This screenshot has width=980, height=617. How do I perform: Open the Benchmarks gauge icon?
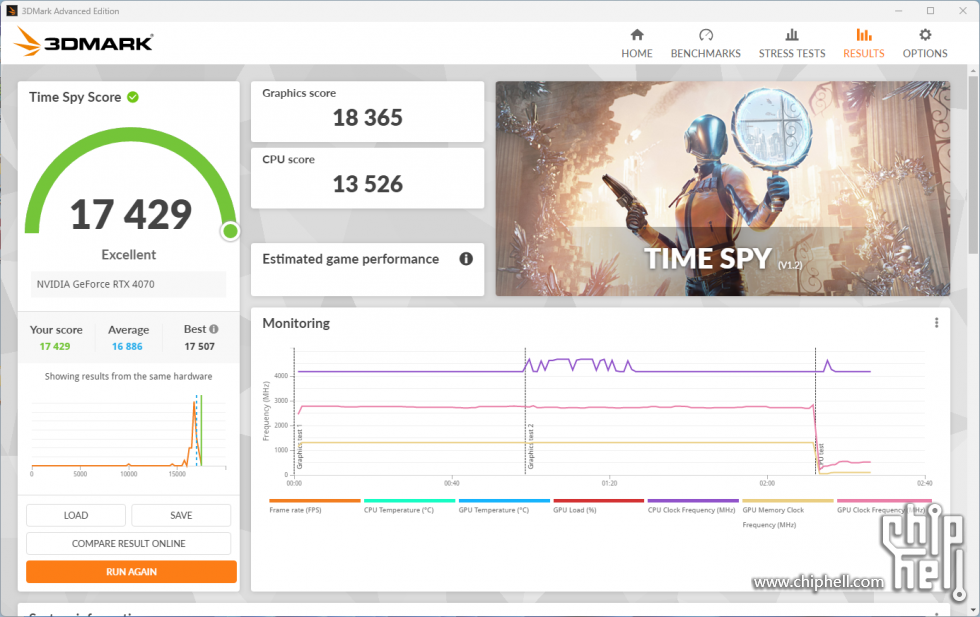point(706,34)
